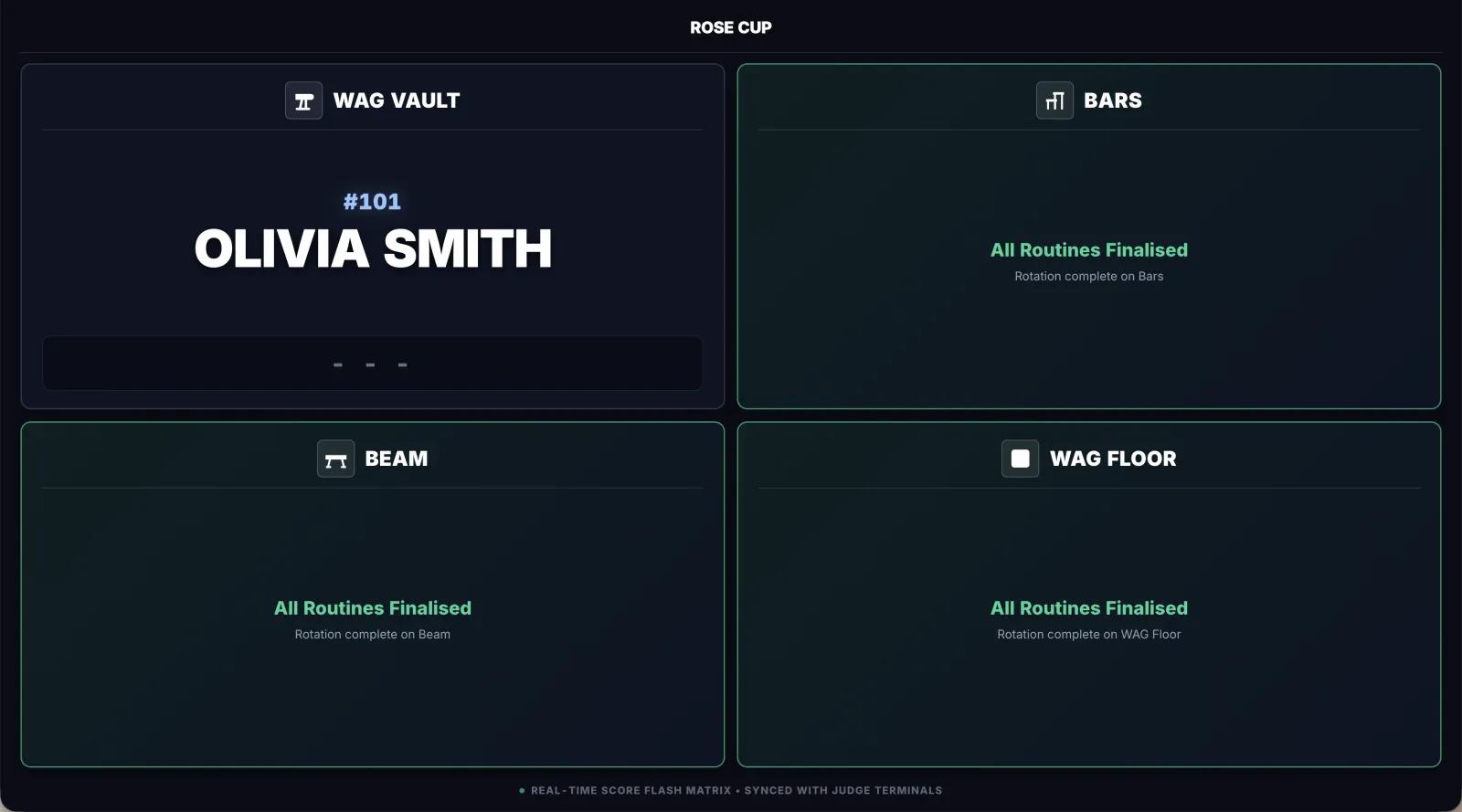Click the pending score dashes field

(372, 364)
